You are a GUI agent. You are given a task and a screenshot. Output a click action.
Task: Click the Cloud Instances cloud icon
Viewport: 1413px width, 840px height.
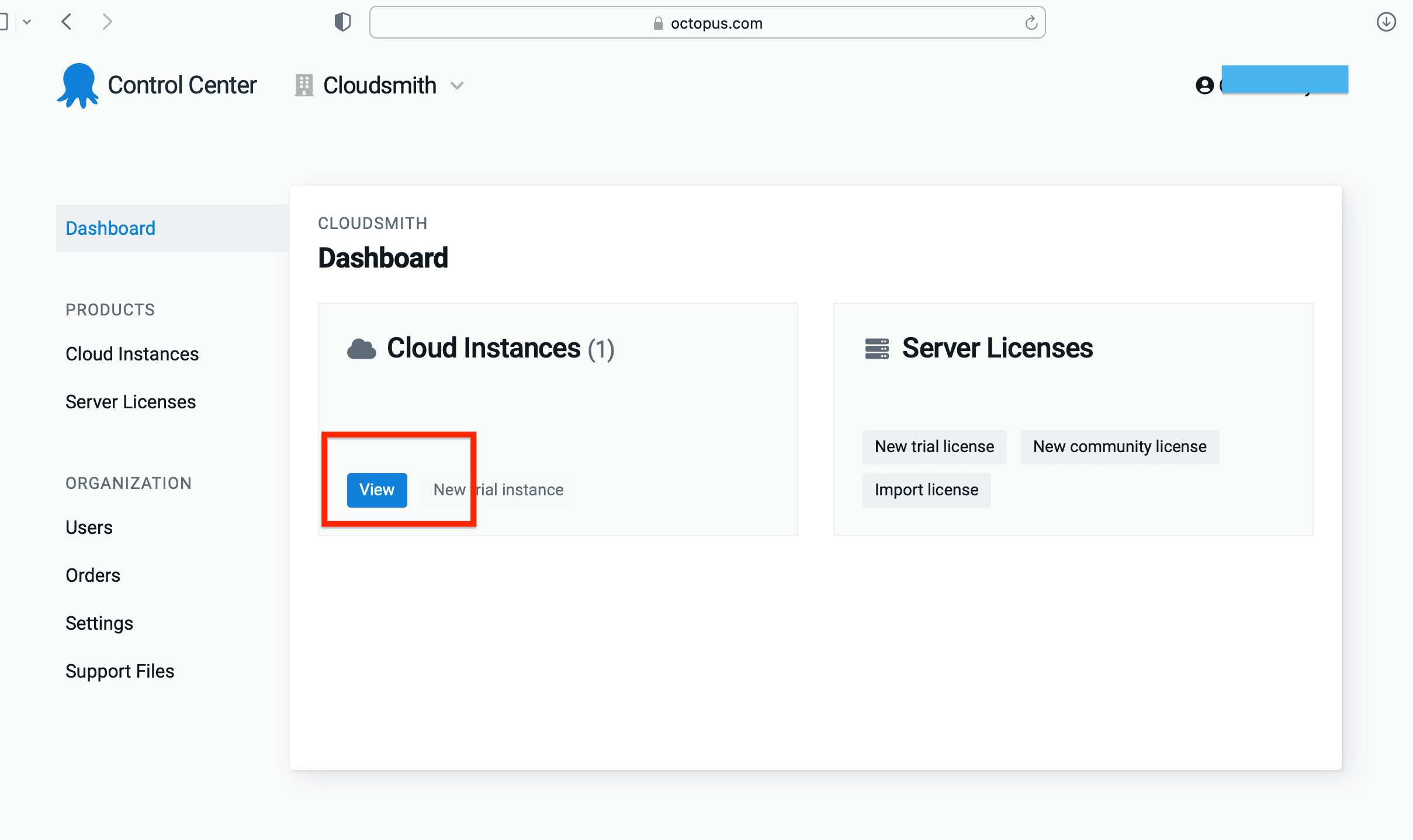coord(361,349)
